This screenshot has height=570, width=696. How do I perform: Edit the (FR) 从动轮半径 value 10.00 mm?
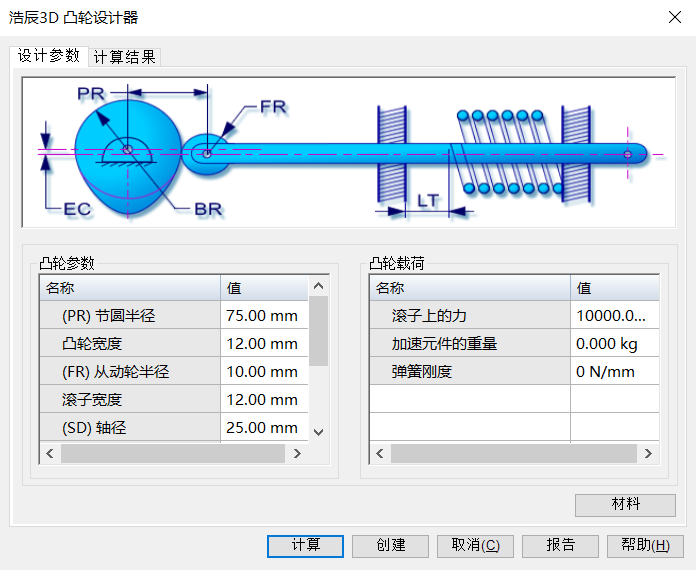point(264,371)
